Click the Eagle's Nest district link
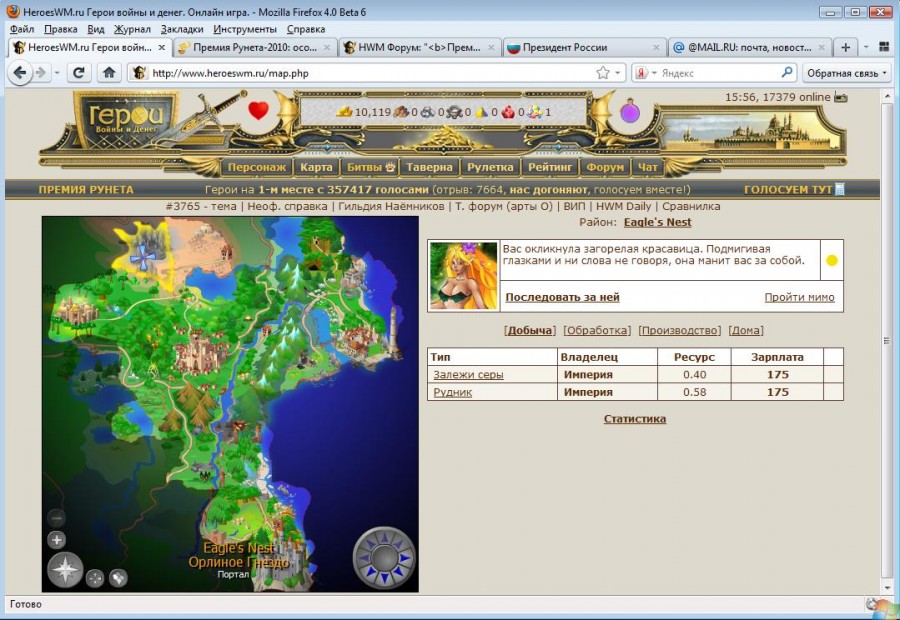This screenshot has height=620, width=900. (x=658, y=222)
